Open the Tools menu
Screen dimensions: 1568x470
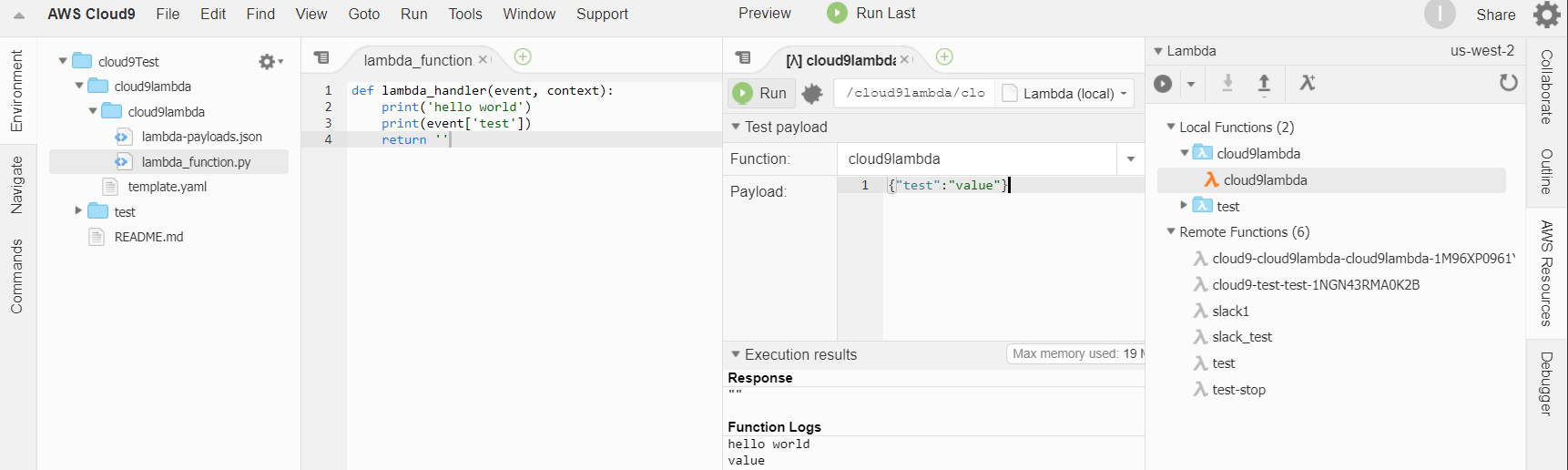pyautogui.click(x=464, y=14)
